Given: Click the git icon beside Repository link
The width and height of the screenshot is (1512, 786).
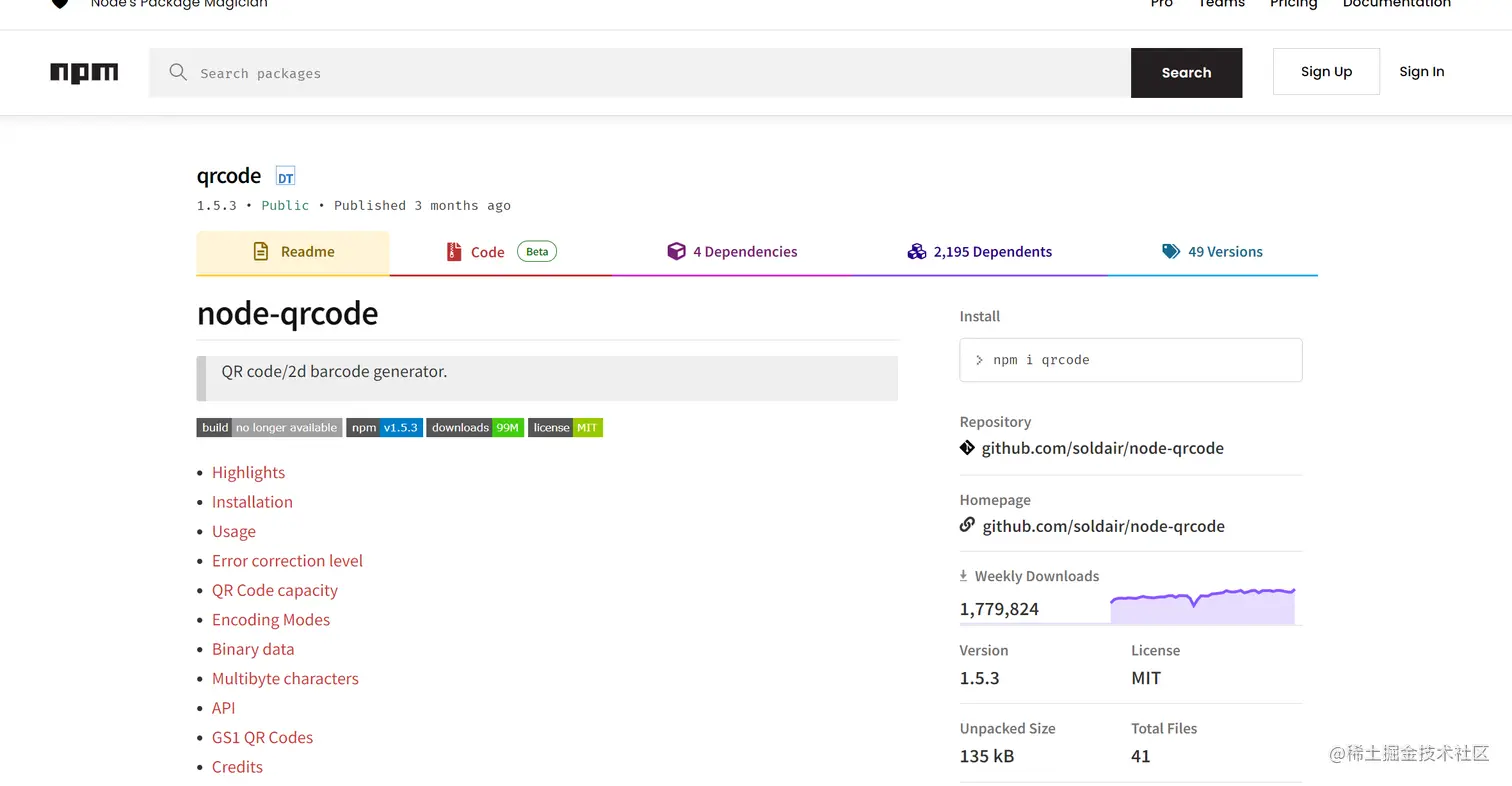Looking at the screenshot, I should tap(967, 447).
